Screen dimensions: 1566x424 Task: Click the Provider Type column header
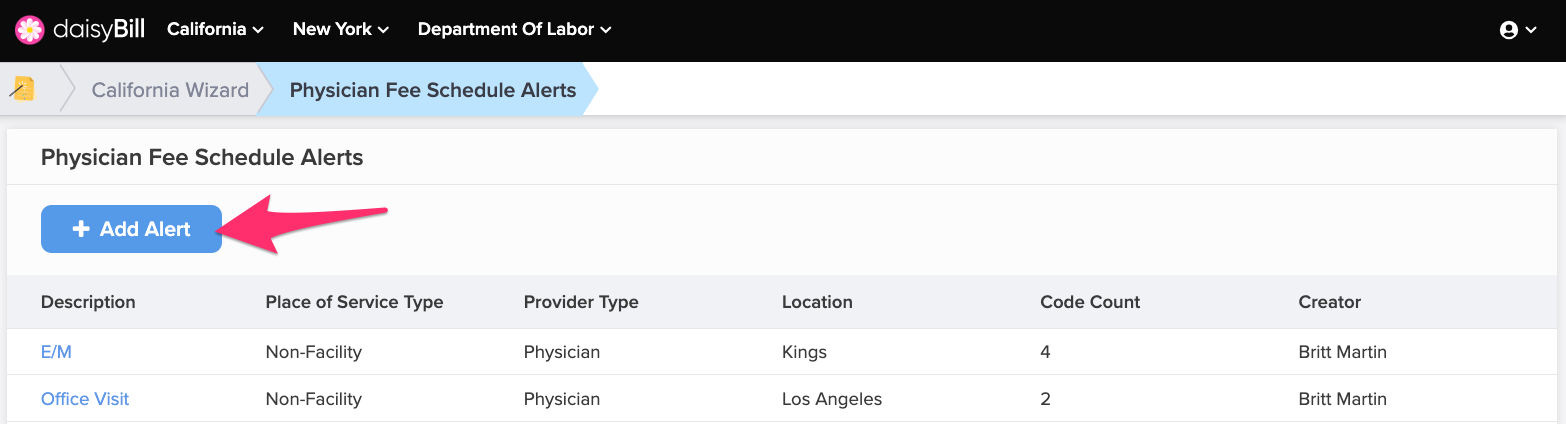(581, 302)
